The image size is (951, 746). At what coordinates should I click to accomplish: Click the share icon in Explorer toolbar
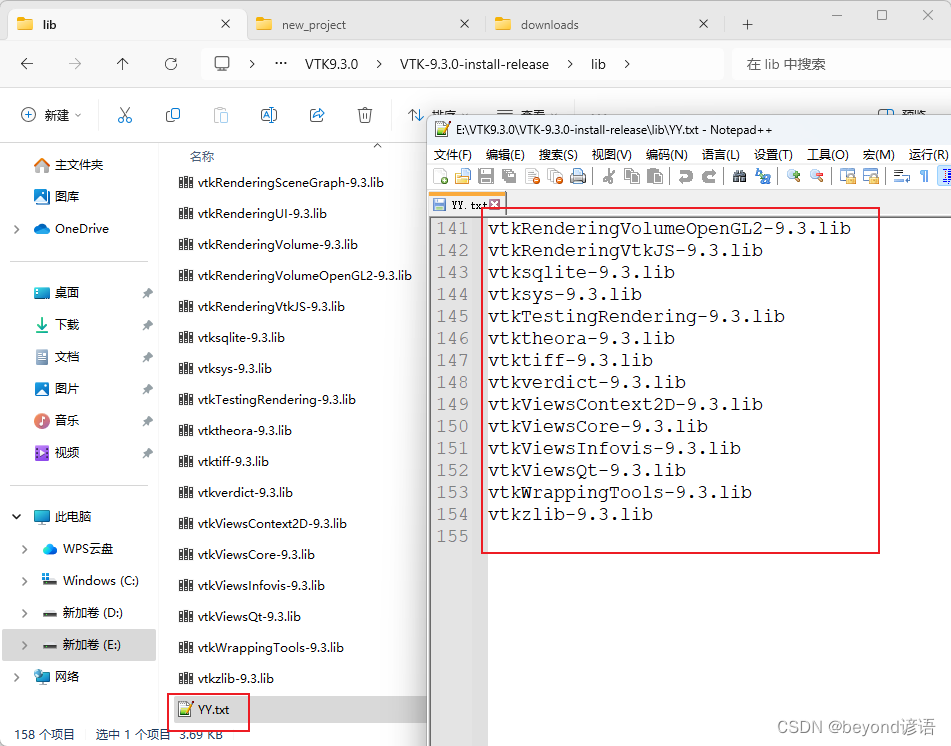(316, 115)
